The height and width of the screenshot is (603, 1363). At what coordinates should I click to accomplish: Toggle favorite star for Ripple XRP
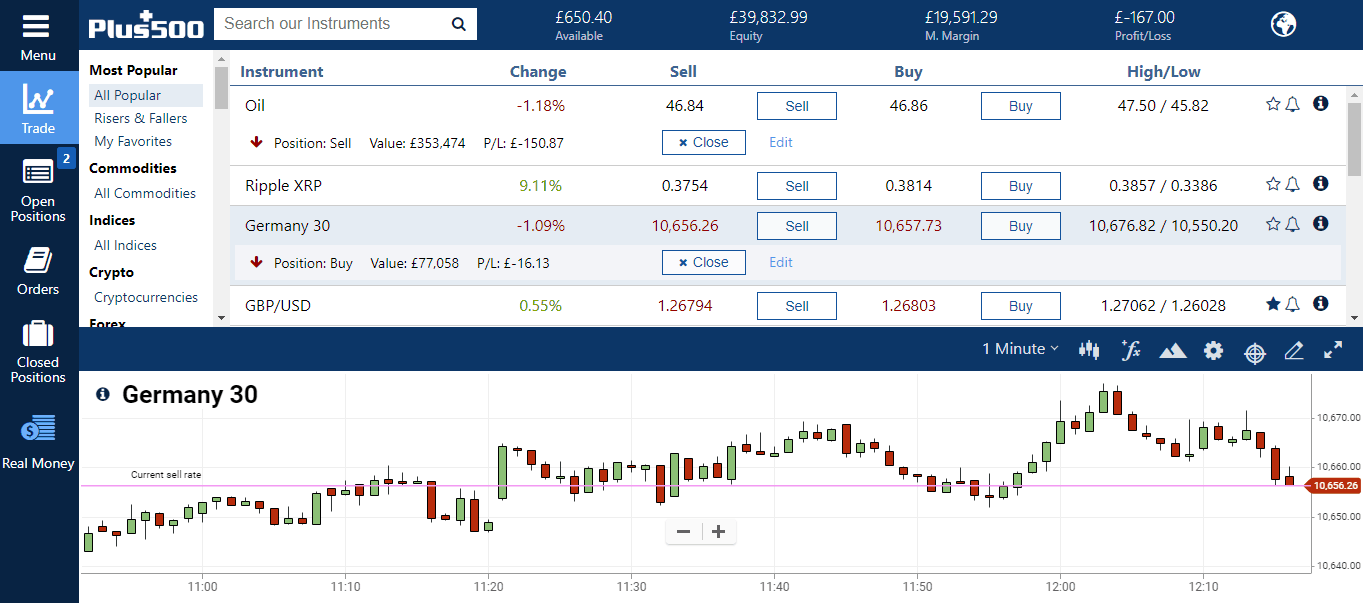(1273, 184)
